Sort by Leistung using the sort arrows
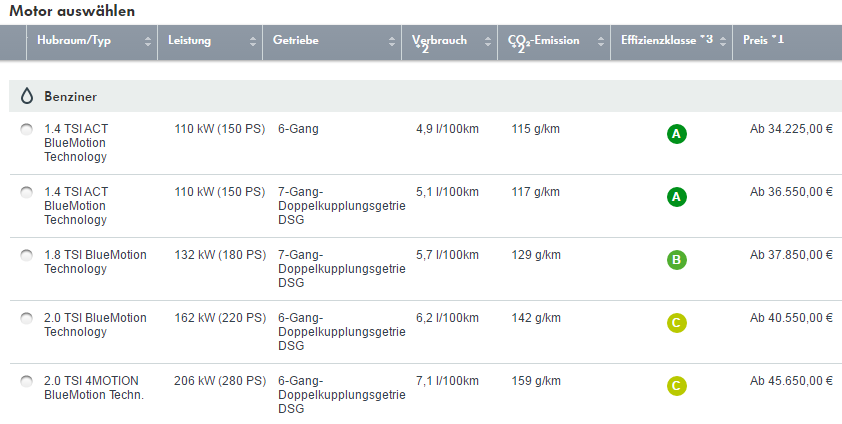This screenshot has height=424, width=842. click(x=252, y=41)
